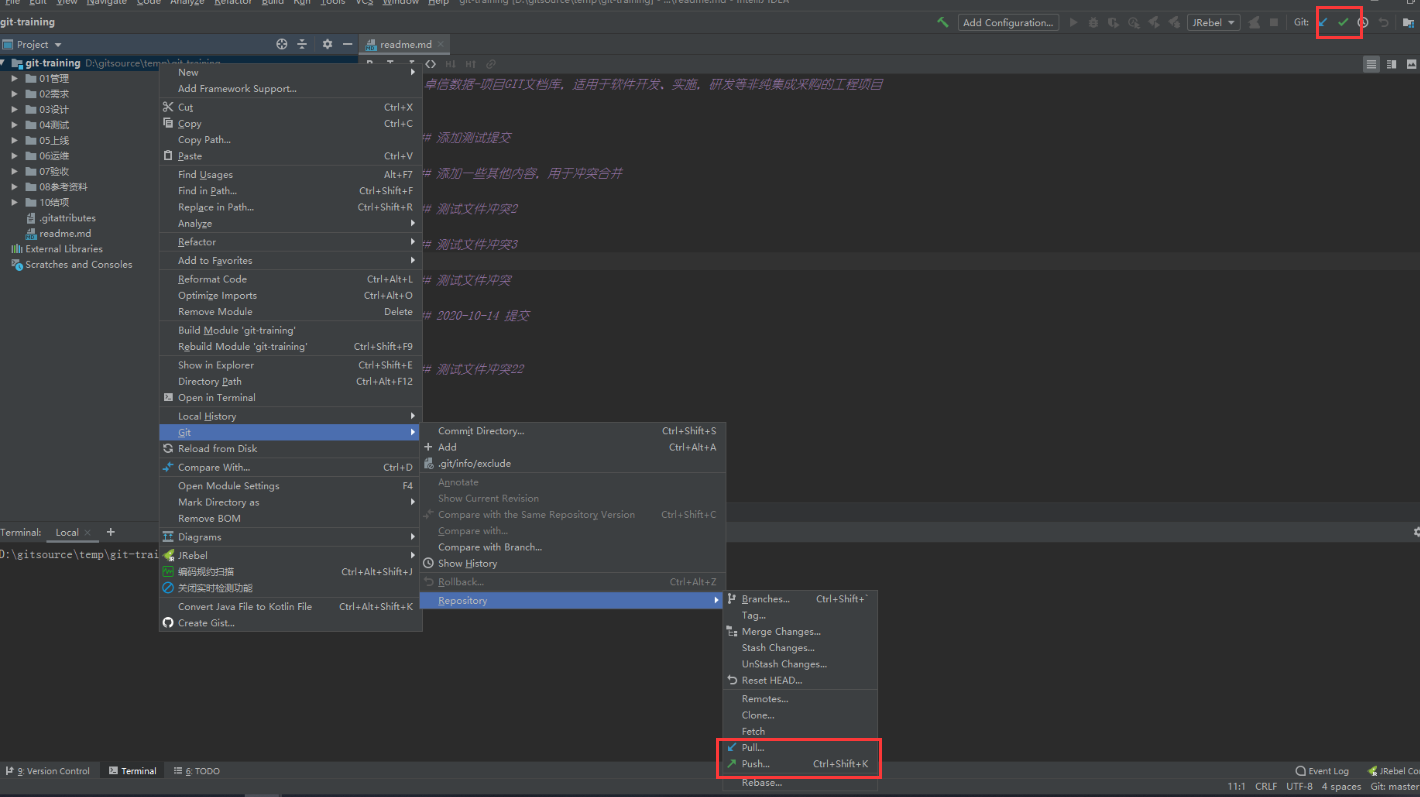Choose Branches... in Repository submenu
1420x797 pixels.
[x=800, y=599]
